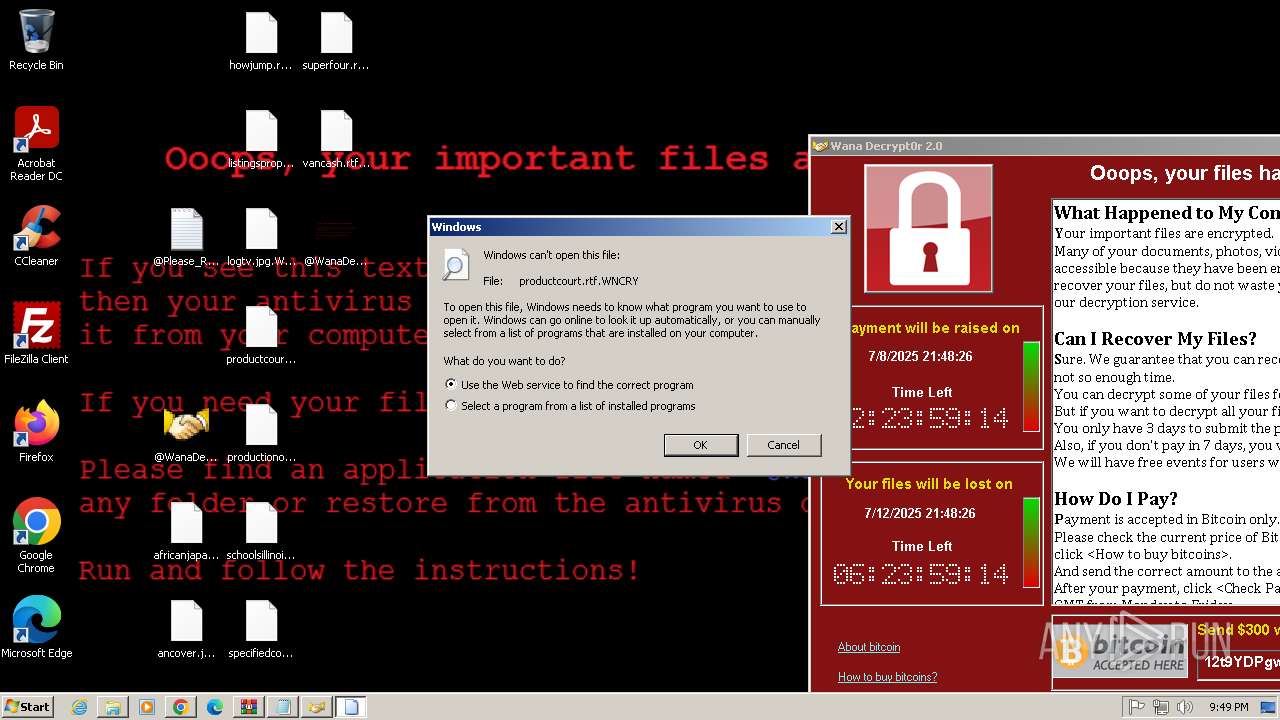The width and height of the screenshot is (1280, 720).
Task: Open the Start menu
Action: pos(28,707)
